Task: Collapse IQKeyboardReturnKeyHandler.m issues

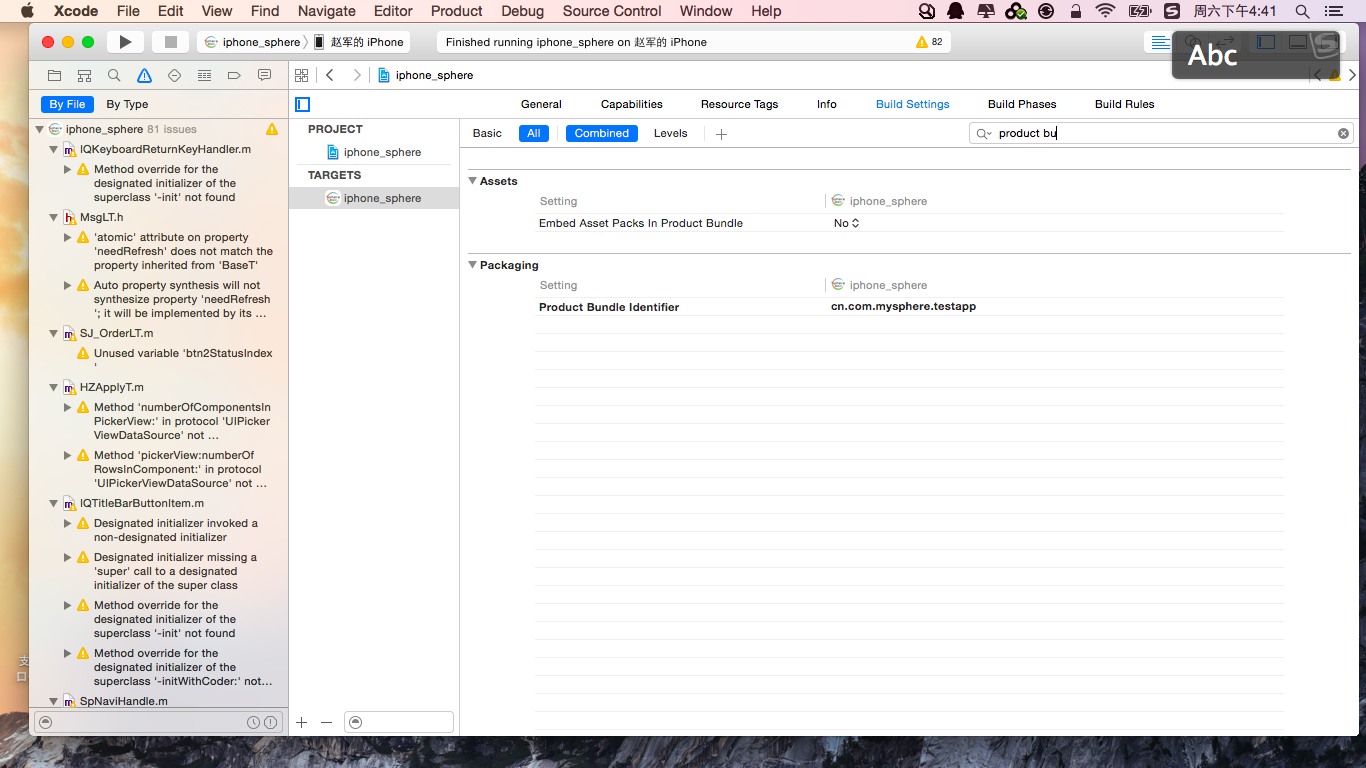Action: tap(54, 149)
